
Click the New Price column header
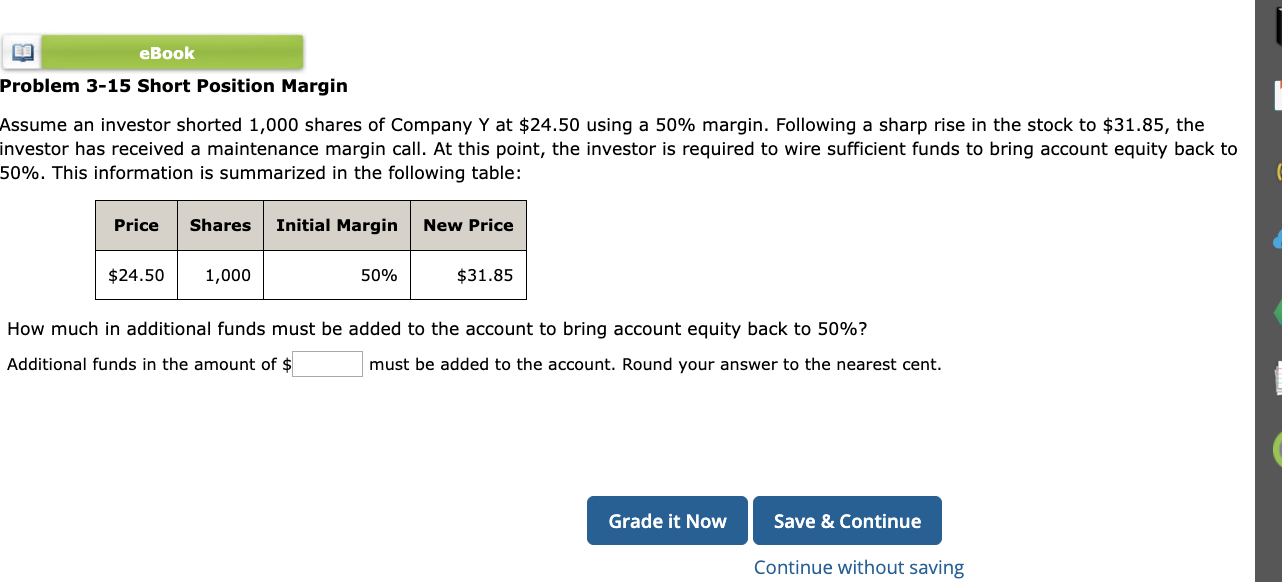[x=468, y=225]
